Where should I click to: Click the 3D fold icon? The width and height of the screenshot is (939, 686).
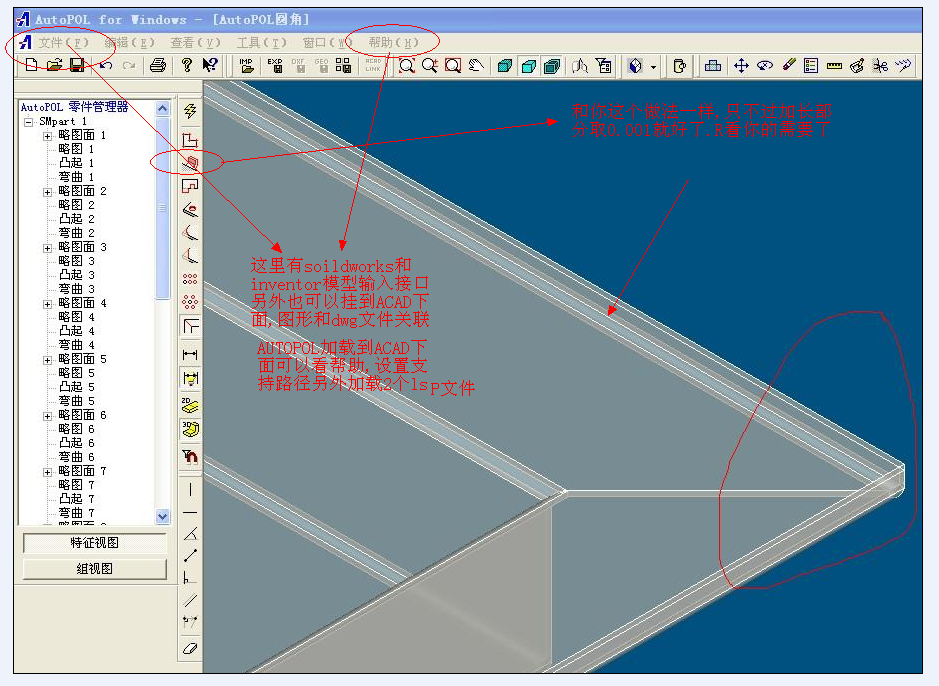pos(190,429)
